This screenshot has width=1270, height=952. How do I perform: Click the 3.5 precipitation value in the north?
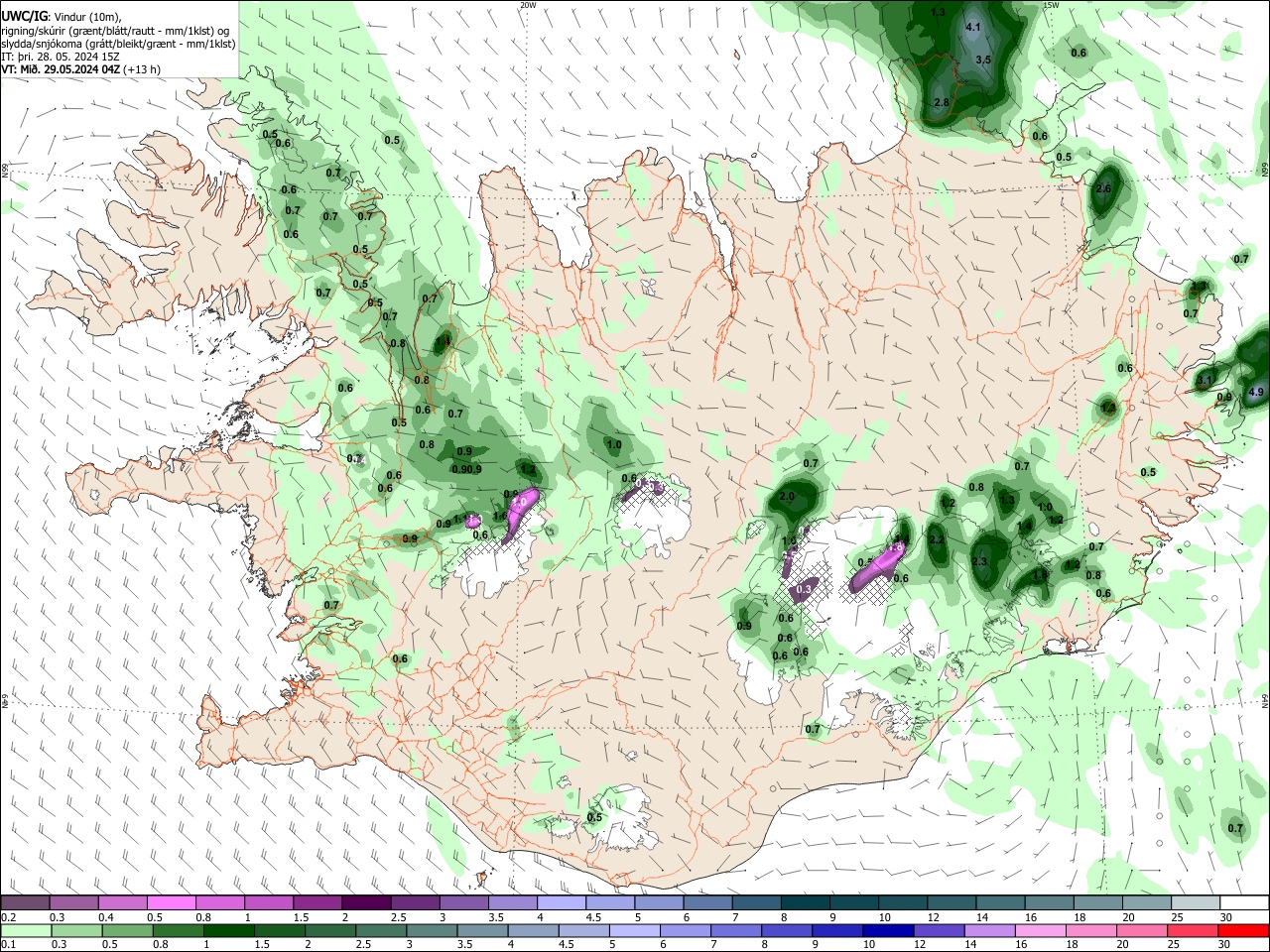tap(983, 59)
